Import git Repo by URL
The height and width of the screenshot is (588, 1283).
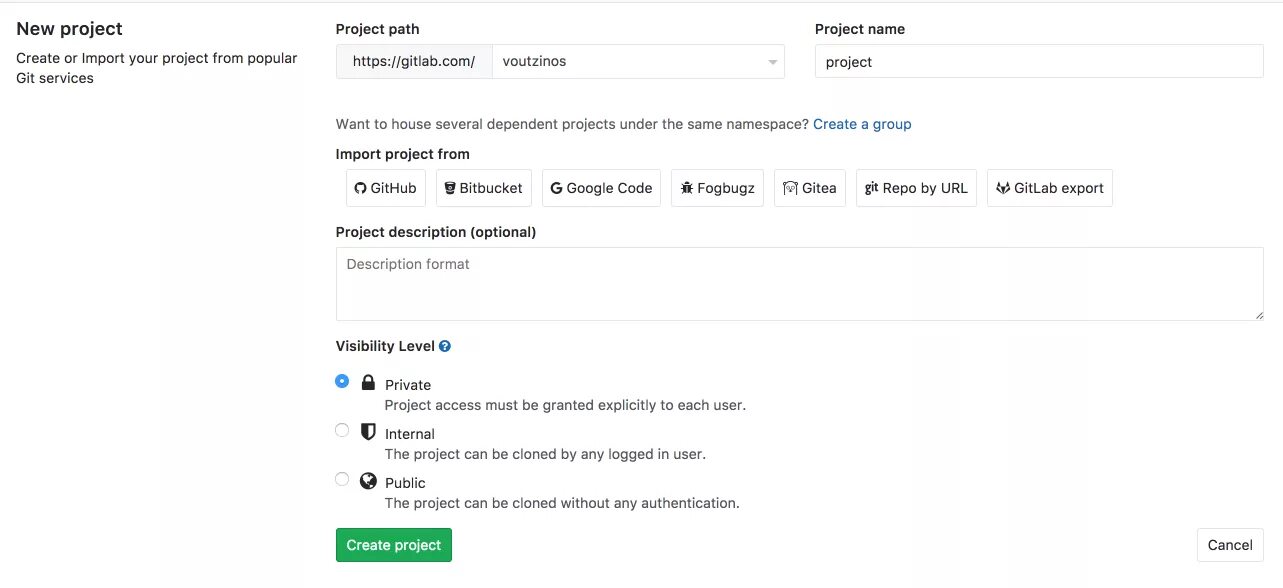[x=916, y=188]
